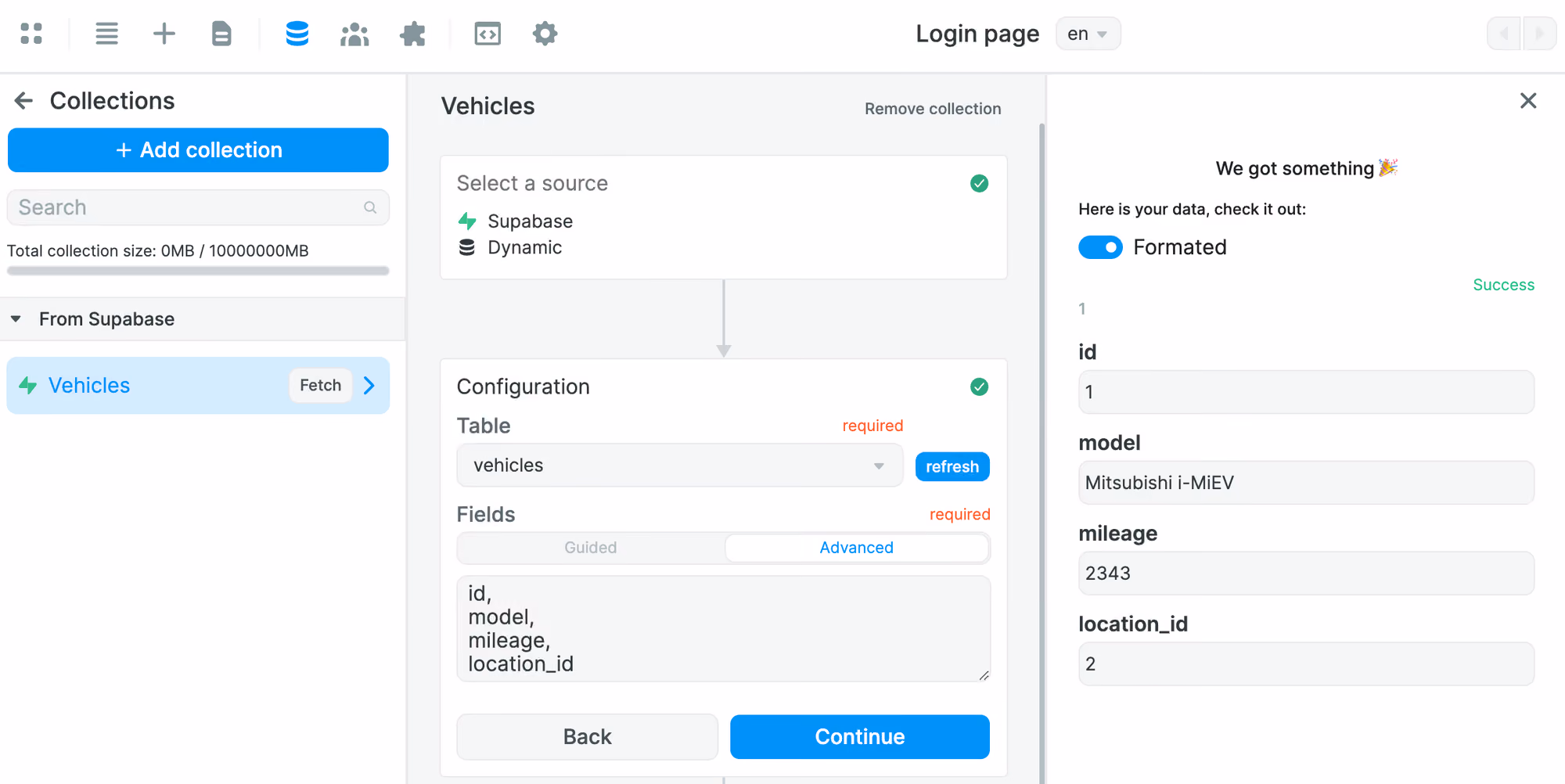Image resolution: width=1565 pixels, height=784 pixels.
Task: Switch to the Advanced fields tab
Action: pyautogui.click(x=857, y=548)
